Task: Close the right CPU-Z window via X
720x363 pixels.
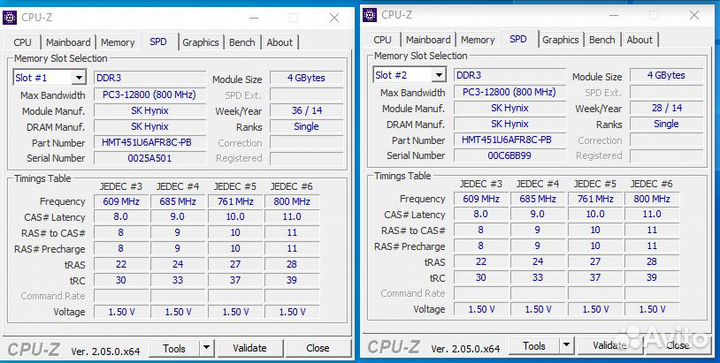Action: pos(694,15)
